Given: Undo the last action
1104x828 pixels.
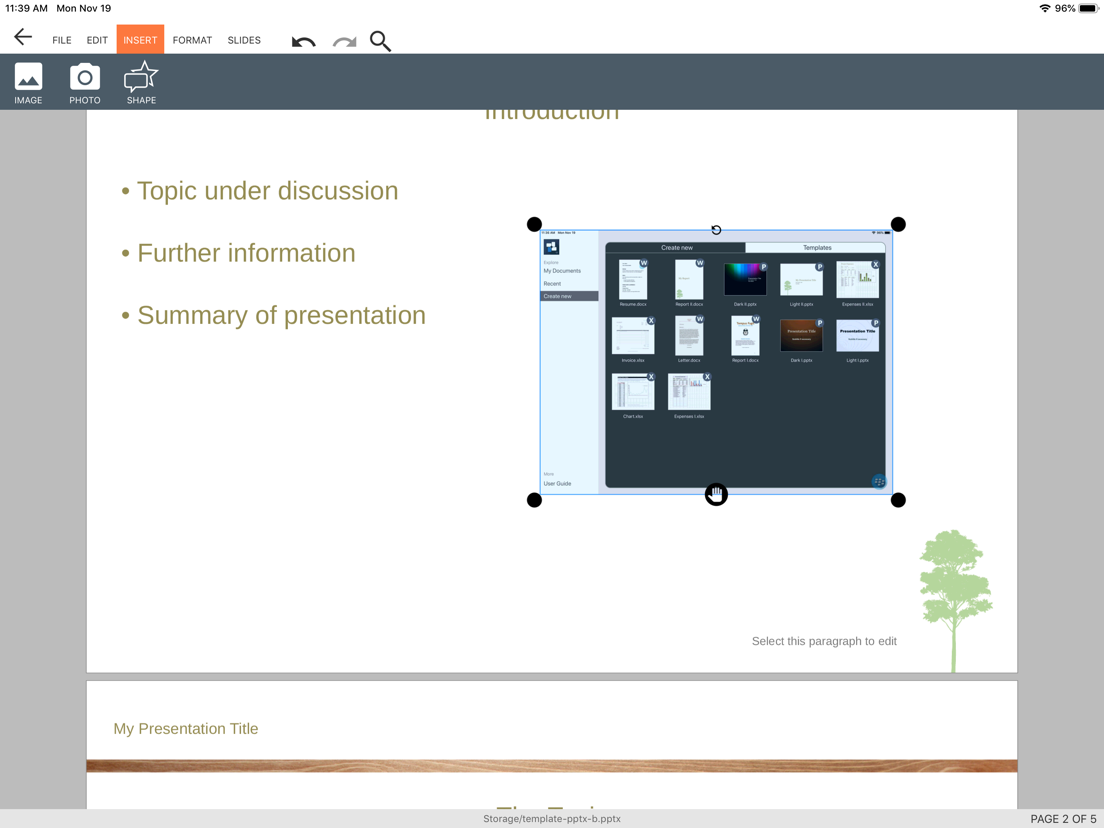Looking at the screenshot, I should point(303,42).
